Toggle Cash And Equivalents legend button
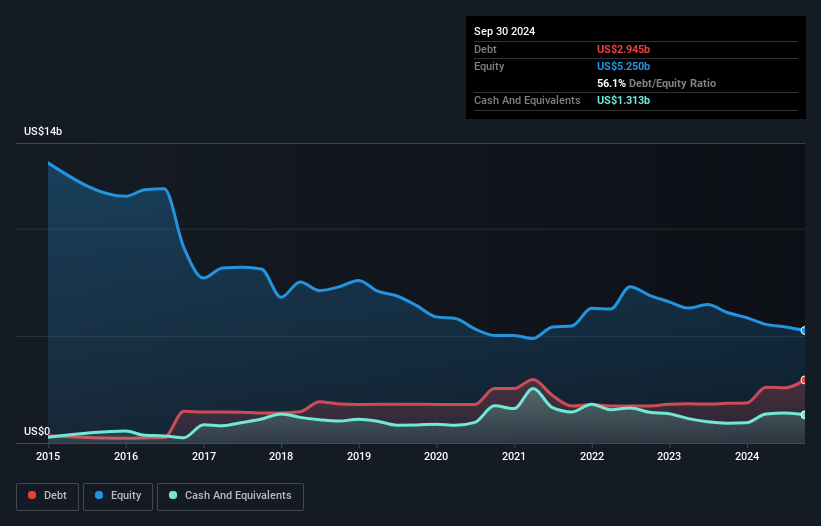The image size is (821, 526). (230, 496)
